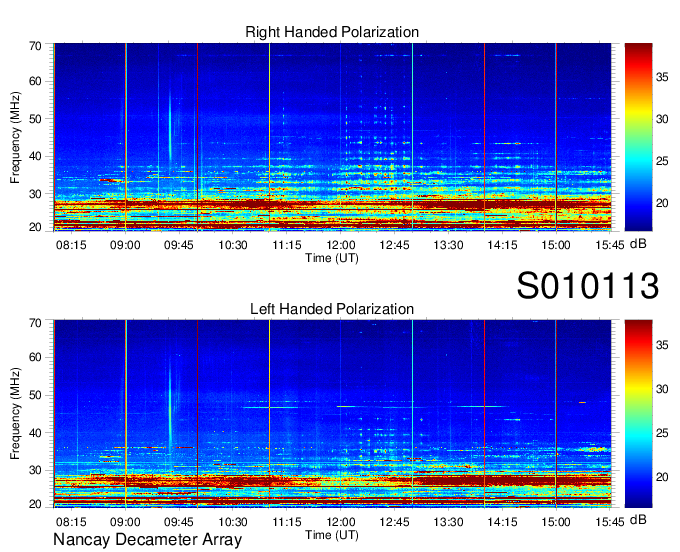Select the S010113 label

[x=588, y=285]
